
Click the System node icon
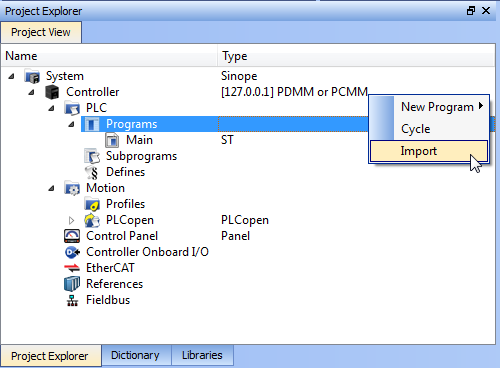click(32, 76)
